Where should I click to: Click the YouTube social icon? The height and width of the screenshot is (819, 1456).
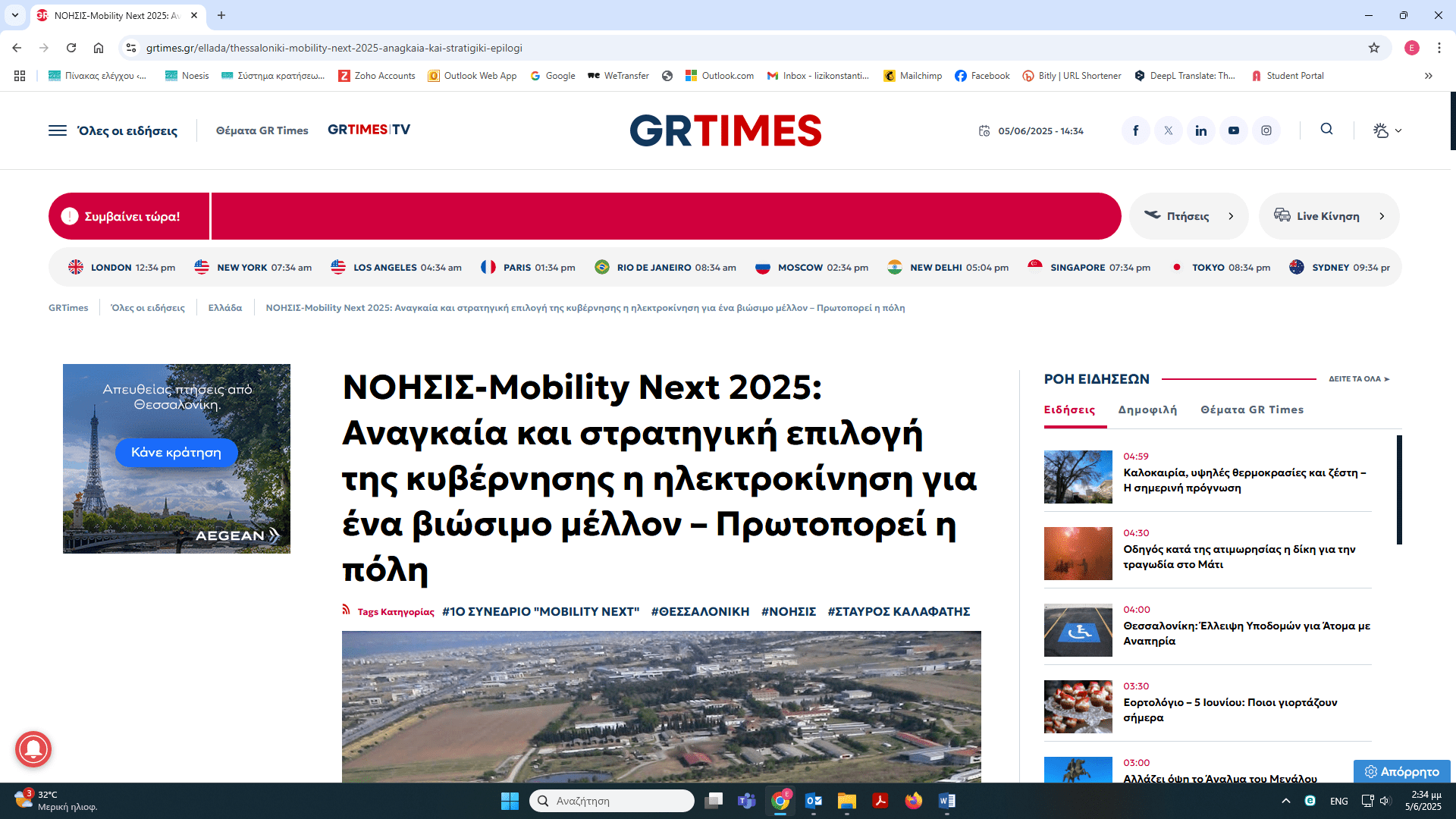[x=1234, y=130]
